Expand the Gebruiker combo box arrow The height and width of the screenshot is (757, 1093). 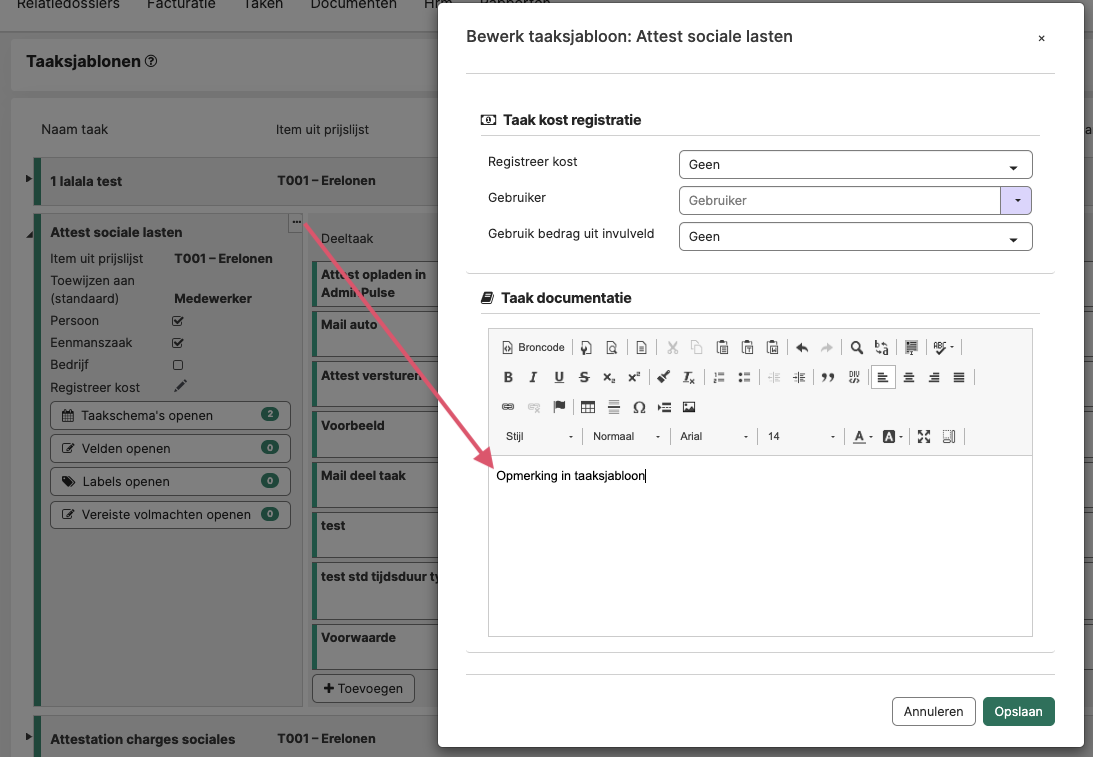pos(1016,201)
